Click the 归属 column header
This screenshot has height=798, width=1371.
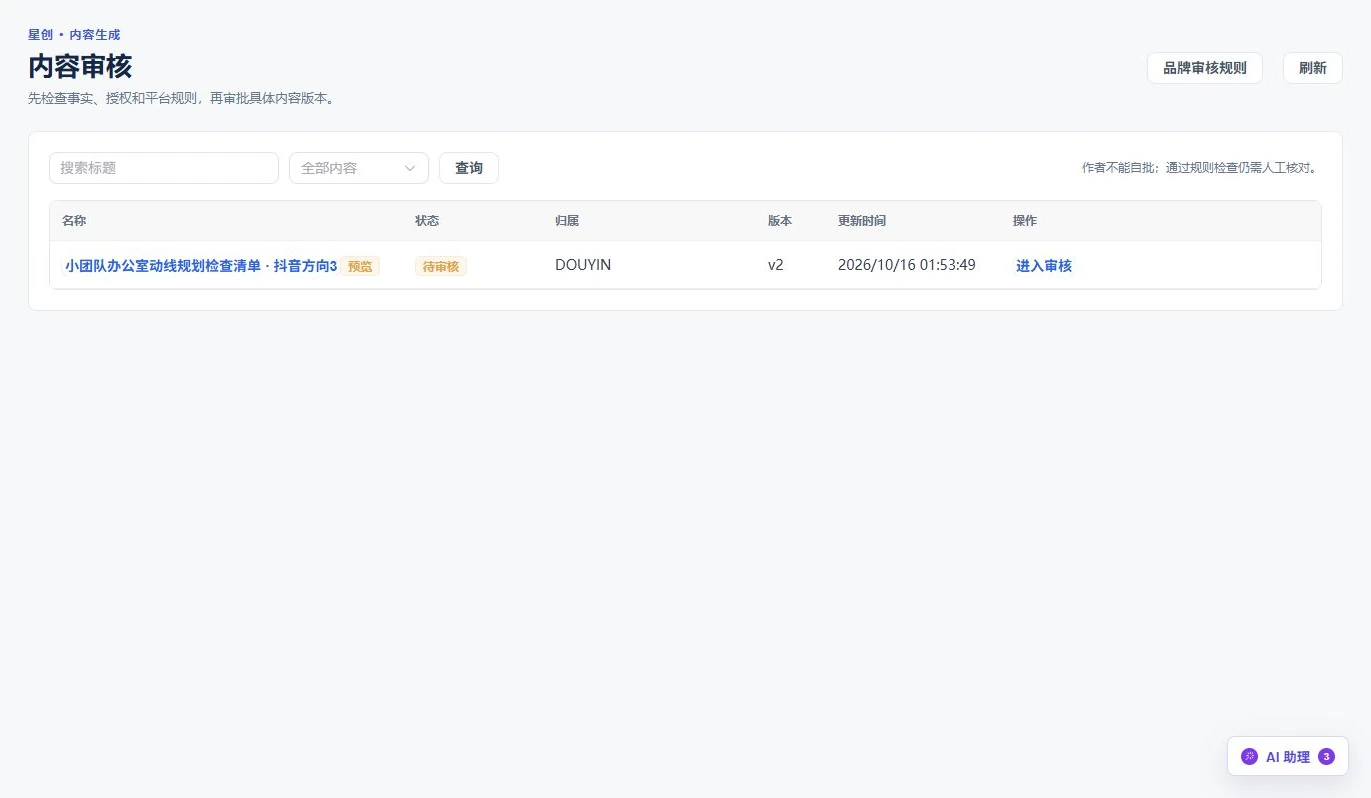pos(567,221)
